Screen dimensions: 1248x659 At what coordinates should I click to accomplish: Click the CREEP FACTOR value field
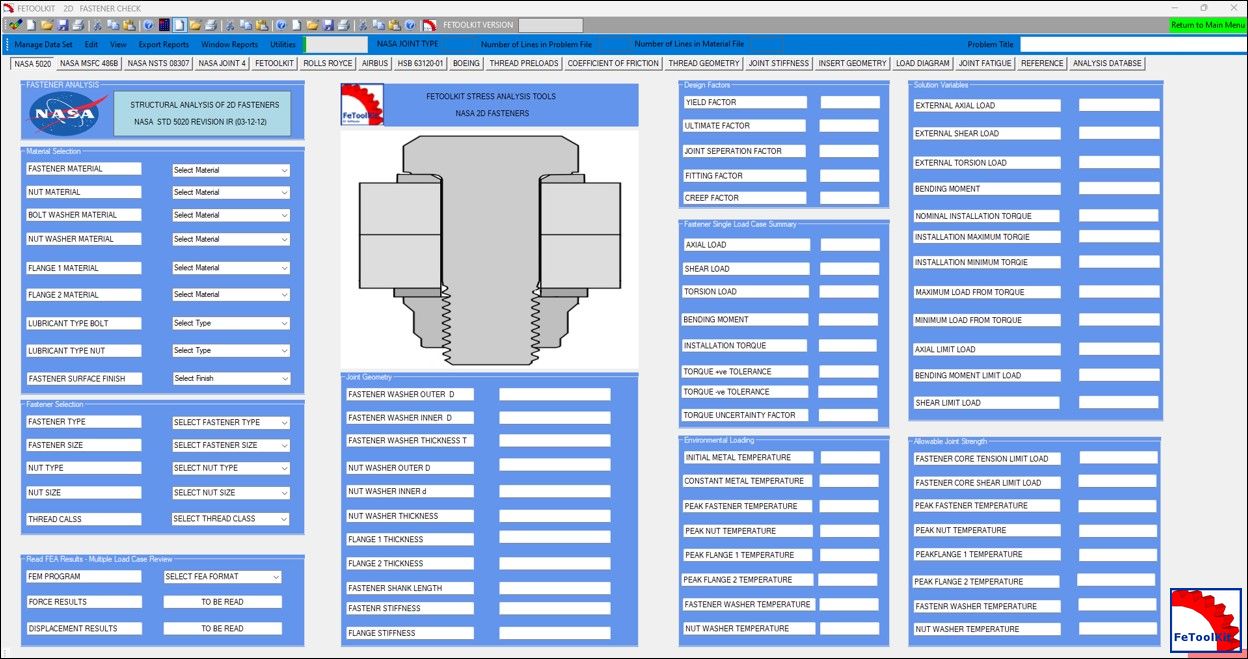coord(850,198)
